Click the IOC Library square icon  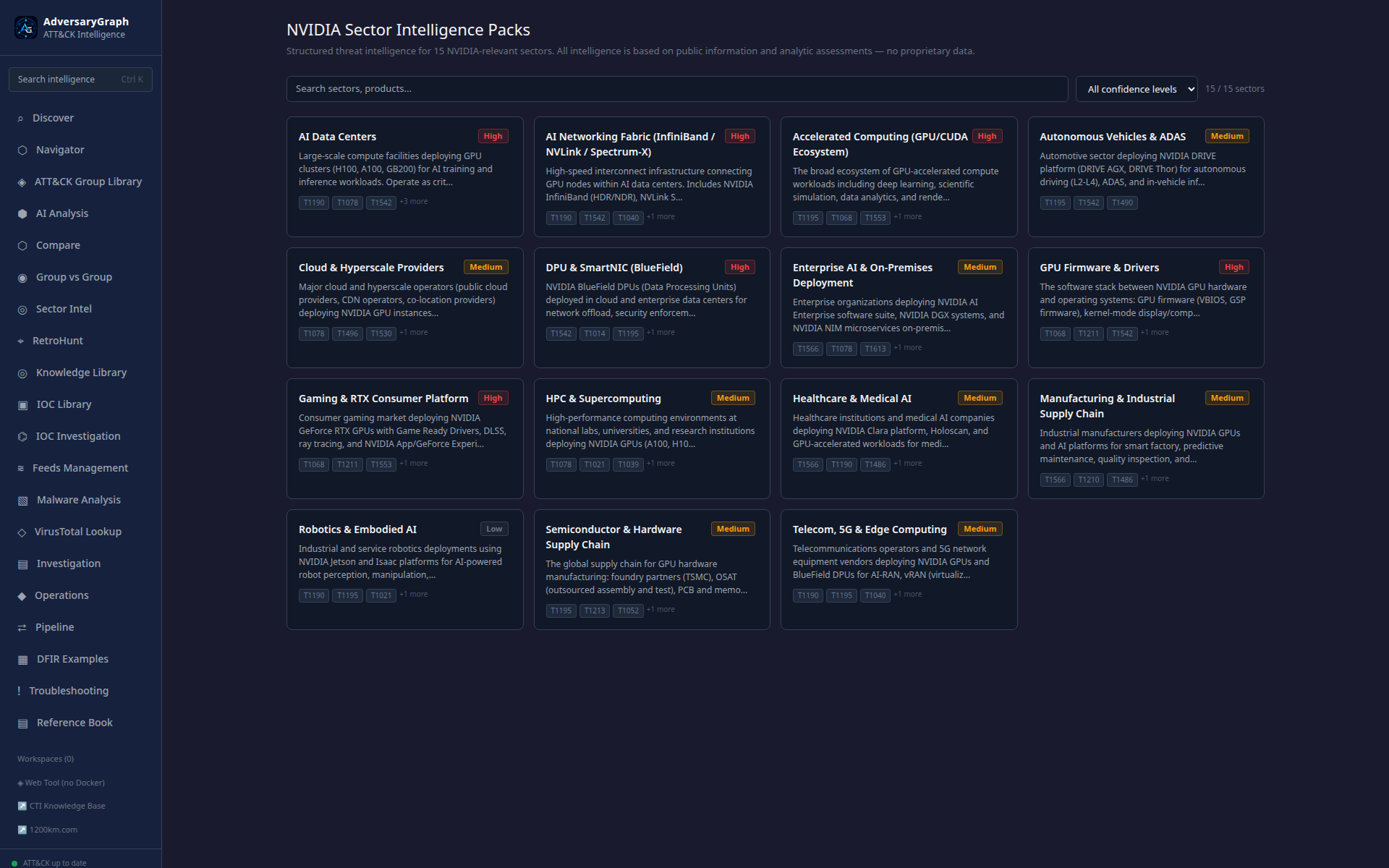(x=22, y=405)
